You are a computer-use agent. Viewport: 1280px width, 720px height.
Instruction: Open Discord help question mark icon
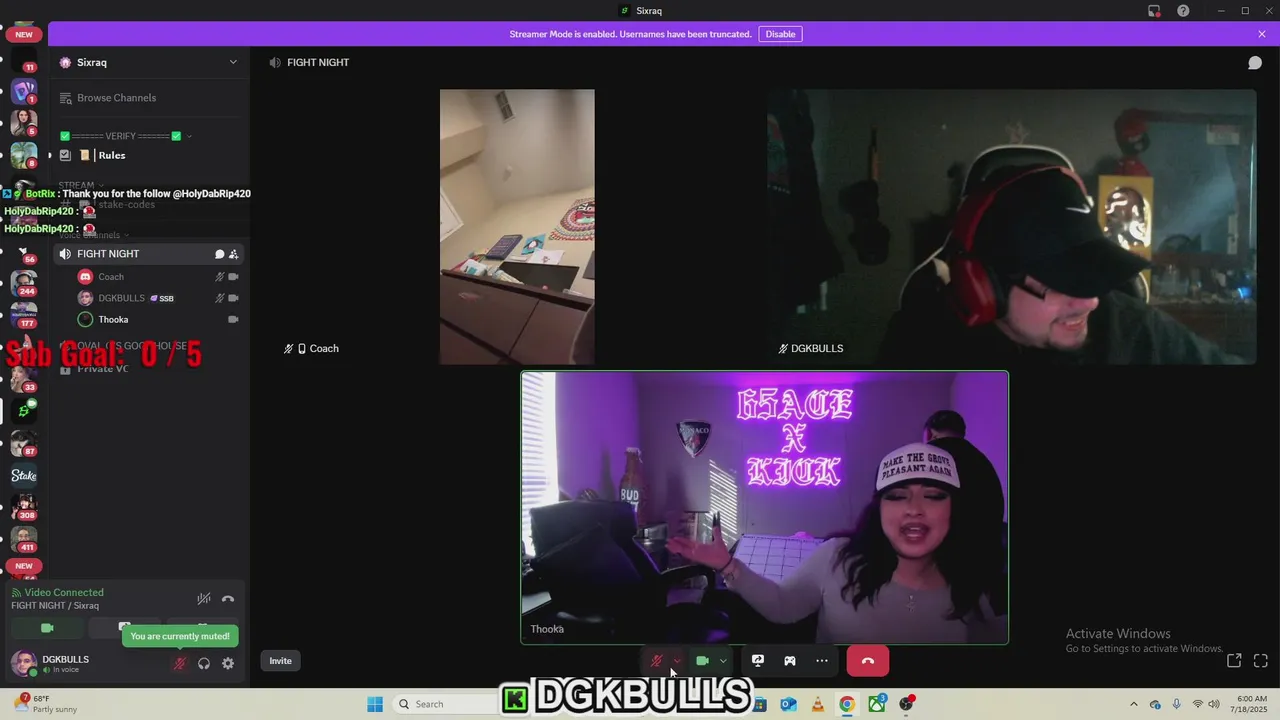pos(1184,11)
